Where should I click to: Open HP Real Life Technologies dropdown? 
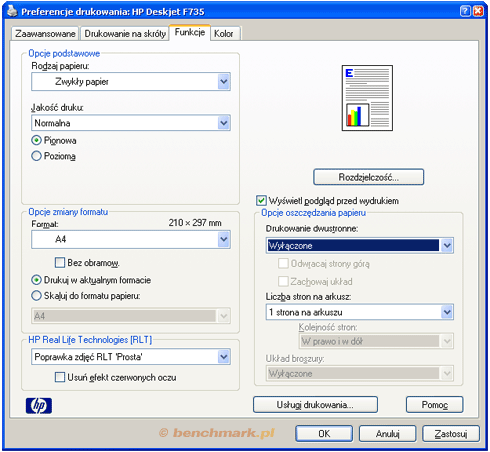tap(131, 357)
